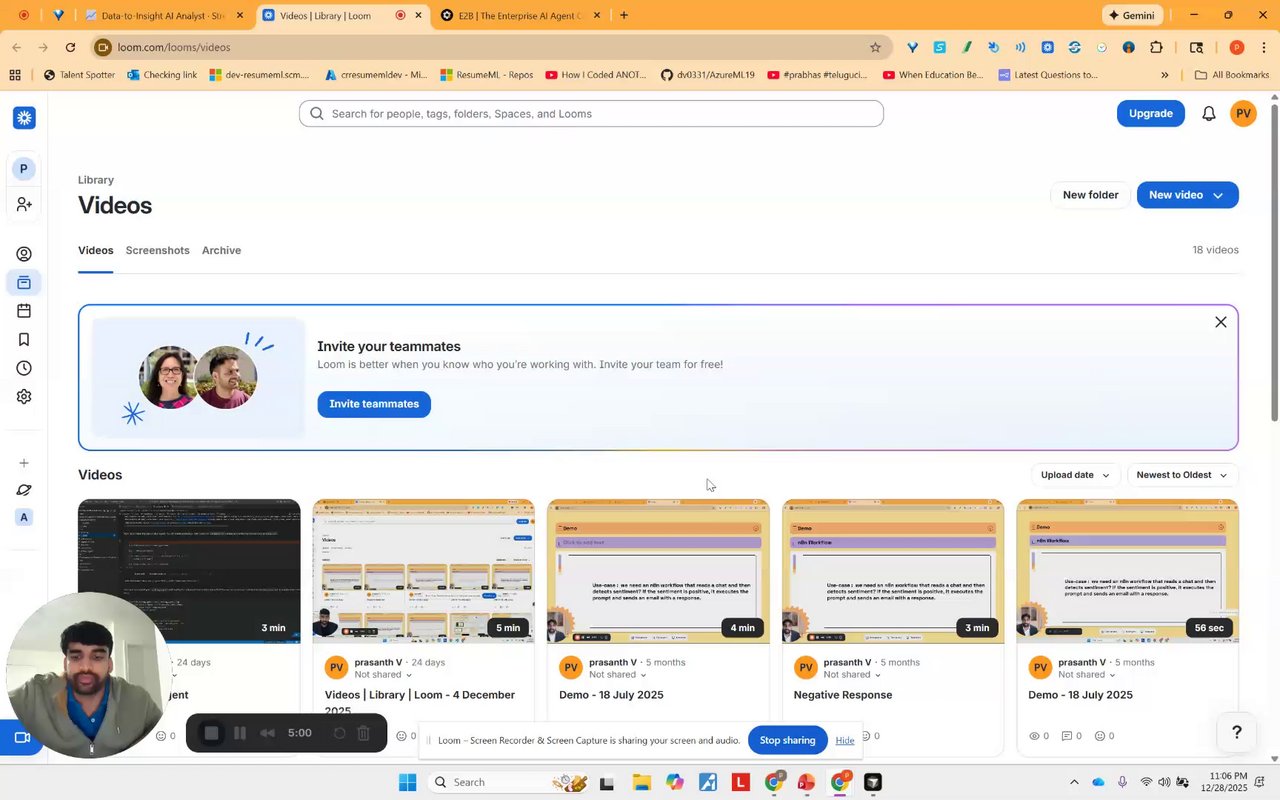Bookmark this page with star icon
The height and width of the screenshot is (800, 1280).
pyautogui.click(x=875, y=47)
